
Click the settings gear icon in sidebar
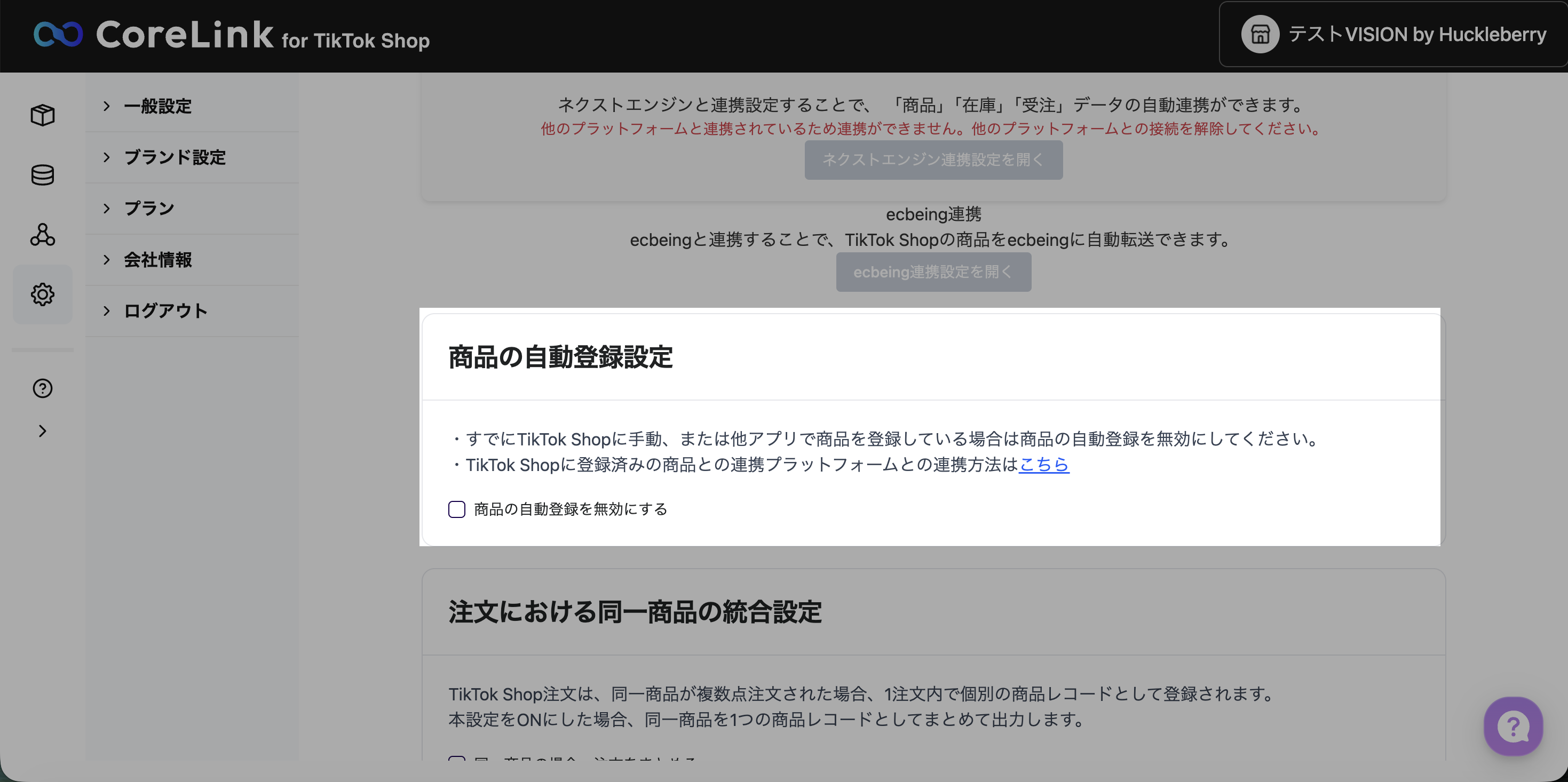[x=43, y=294]
